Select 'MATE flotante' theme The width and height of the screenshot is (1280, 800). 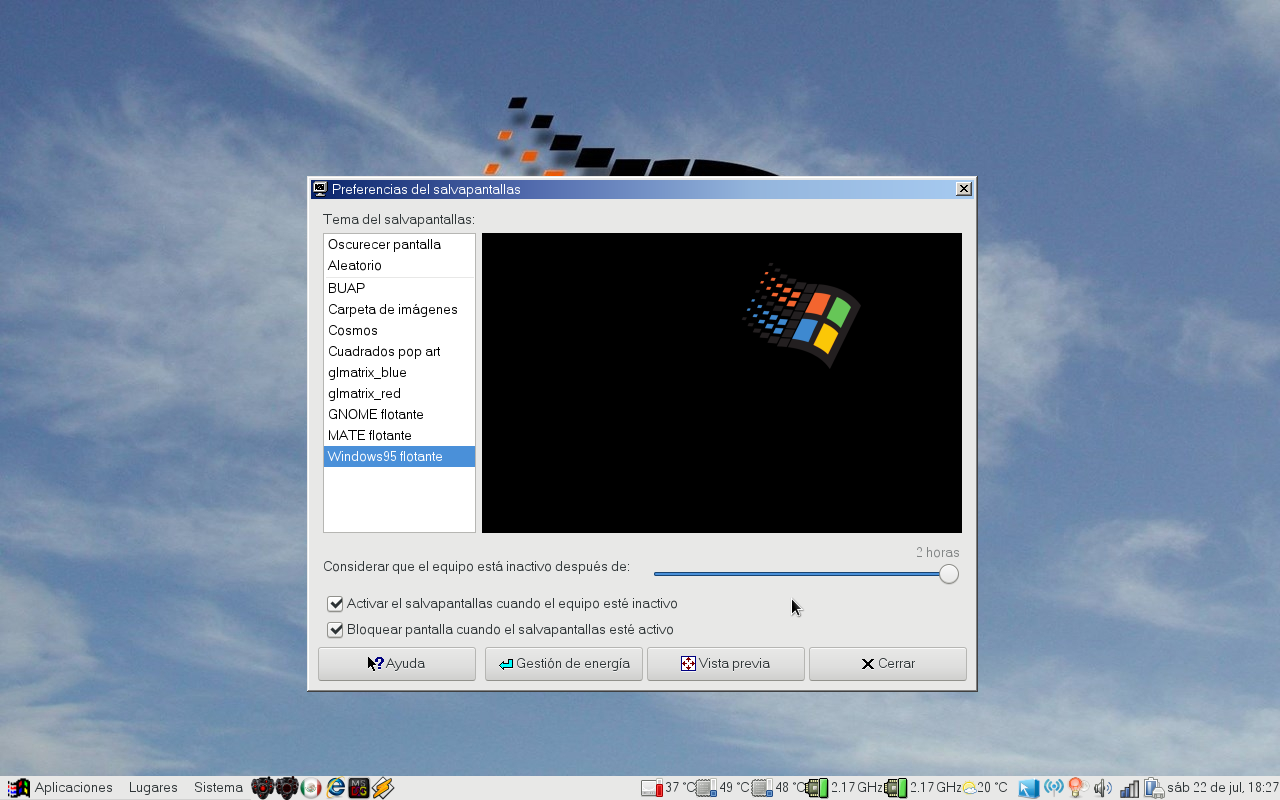click(x=399, y=436)
